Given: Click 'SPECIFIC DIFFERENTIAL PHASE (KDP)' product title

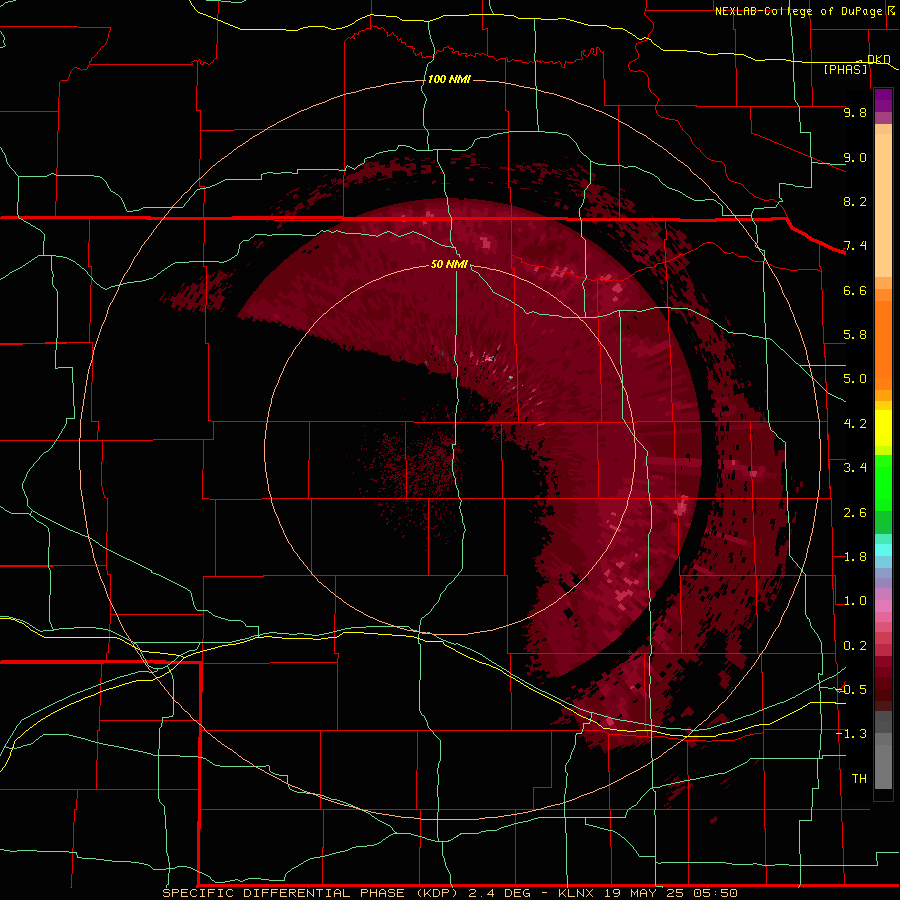Looking at the screenshot, I should [310, 893].
